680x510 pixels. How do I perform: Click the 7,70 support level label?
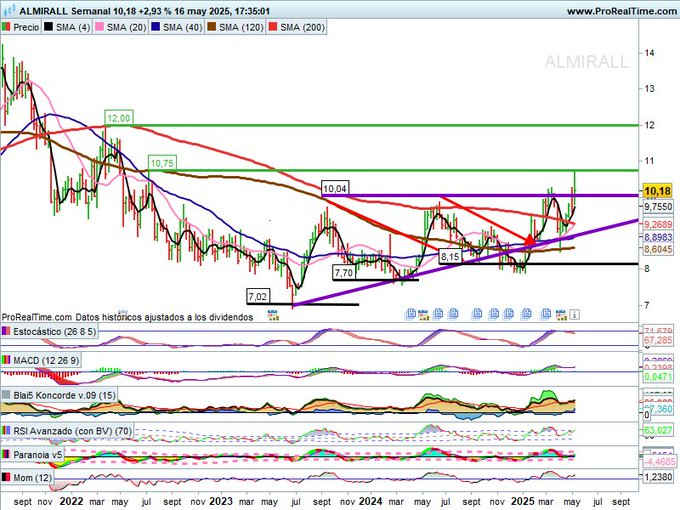point(344,273)
